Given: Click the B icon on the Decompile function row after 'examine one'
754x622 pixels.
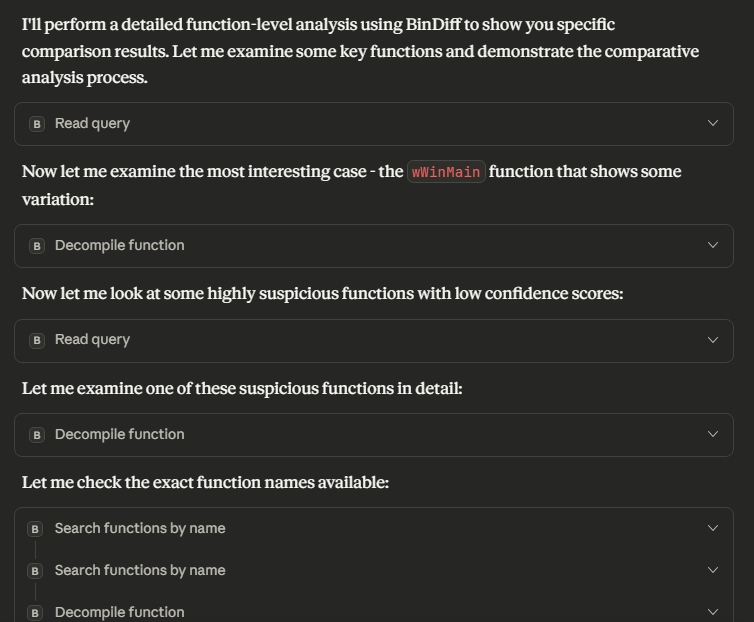Looking at the screenshot, I should 37,435.
